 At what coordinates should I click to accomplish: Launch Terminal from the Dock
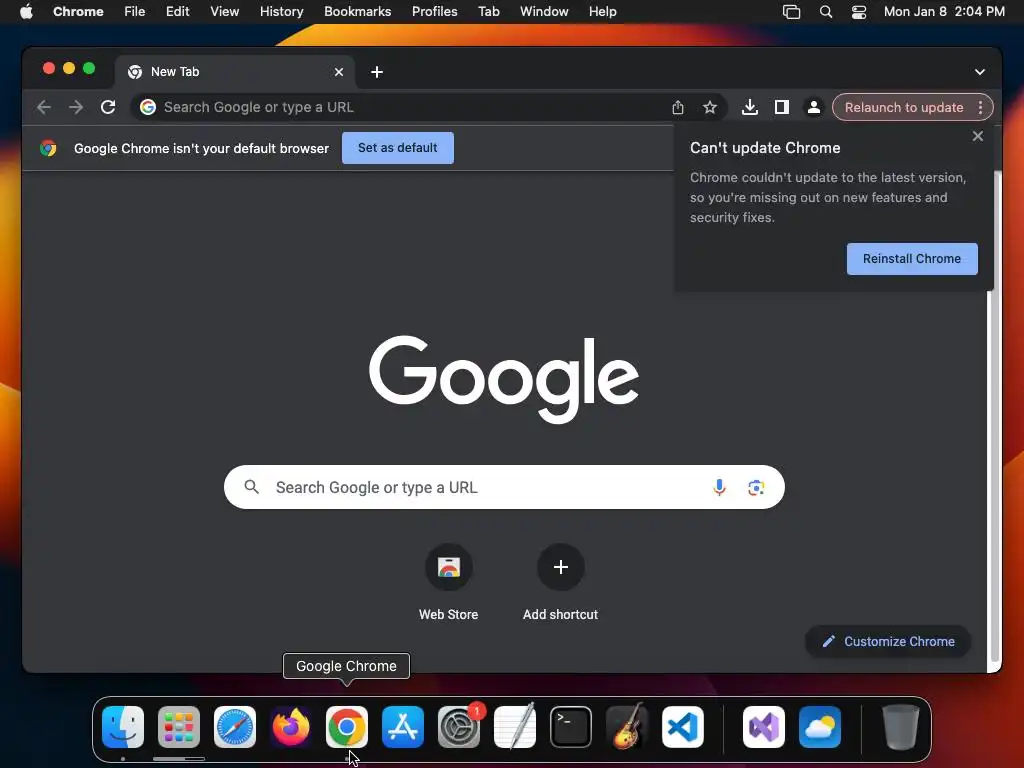[x=571, y=727]
